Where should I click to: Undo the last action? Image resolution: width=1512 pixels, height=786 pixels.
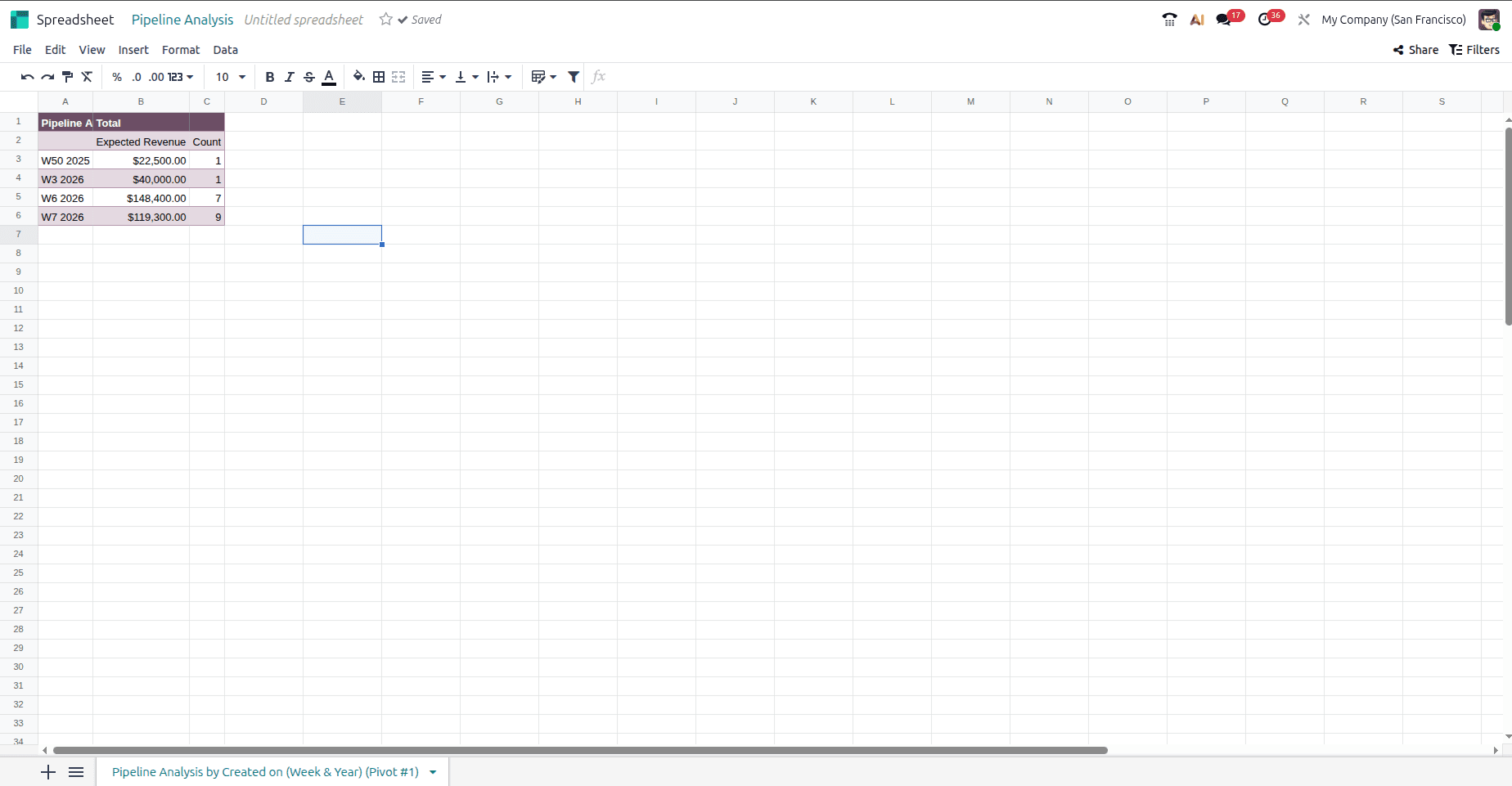pyautogui.click(x=27, y=77)
